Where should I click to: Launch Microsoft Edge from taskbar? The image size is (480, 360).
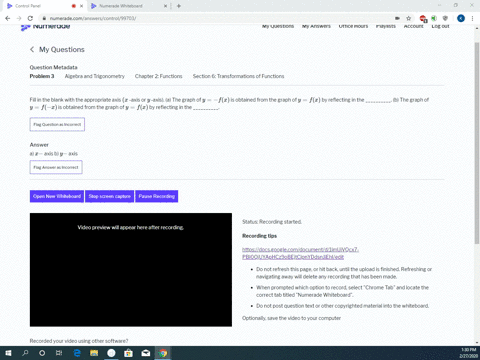[x=77, y=353]
